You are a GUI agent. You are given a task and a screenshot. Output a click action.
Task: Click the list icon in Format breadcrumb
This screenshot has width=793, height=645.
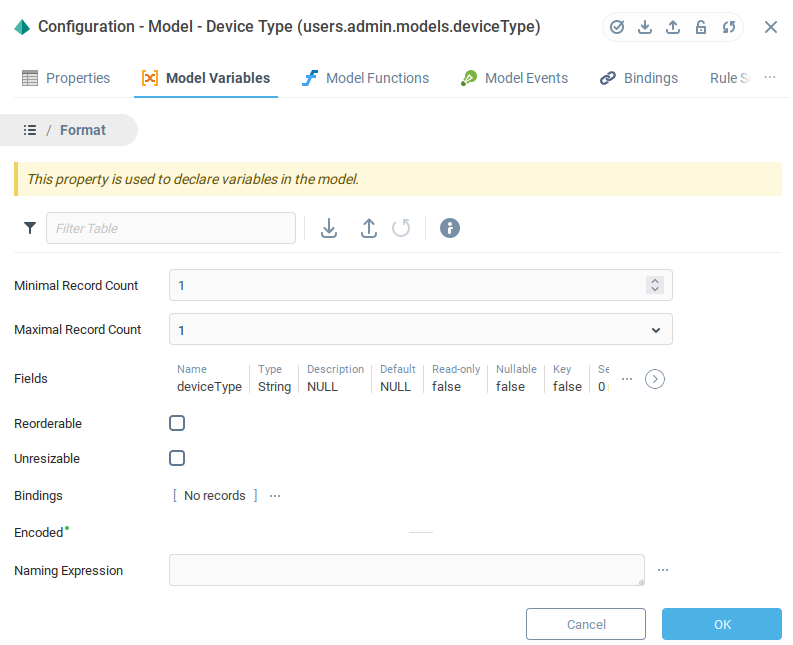[x=30, y=130]
